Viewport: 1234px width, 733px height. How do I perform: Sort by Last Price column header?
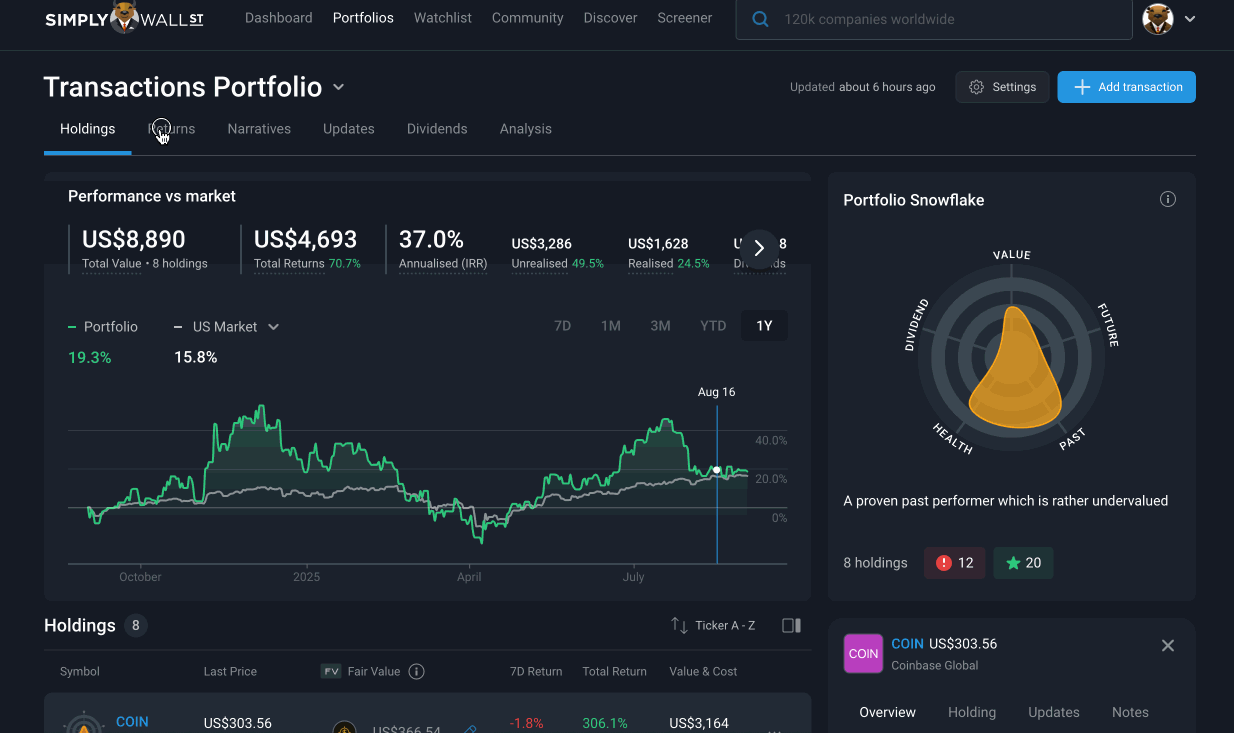pos(230,671)
